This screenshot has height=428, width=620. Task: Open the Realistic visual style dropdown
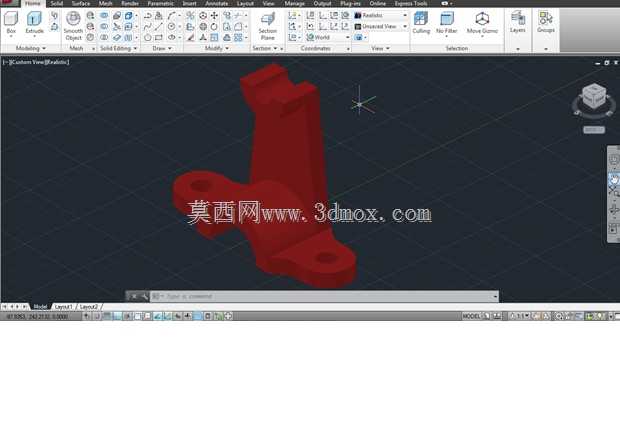381,15
